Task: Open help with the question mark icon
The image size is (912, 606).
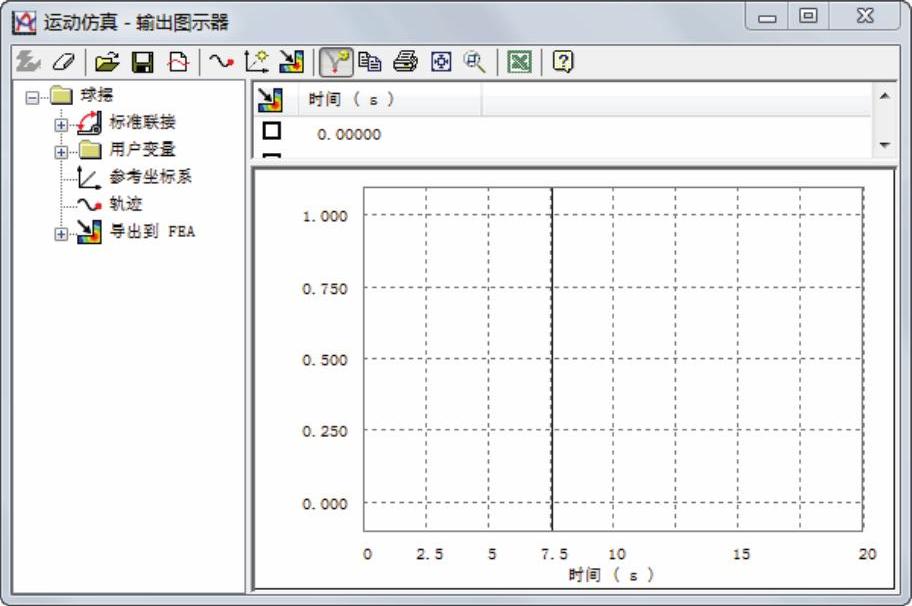Action: coord(562,61)
